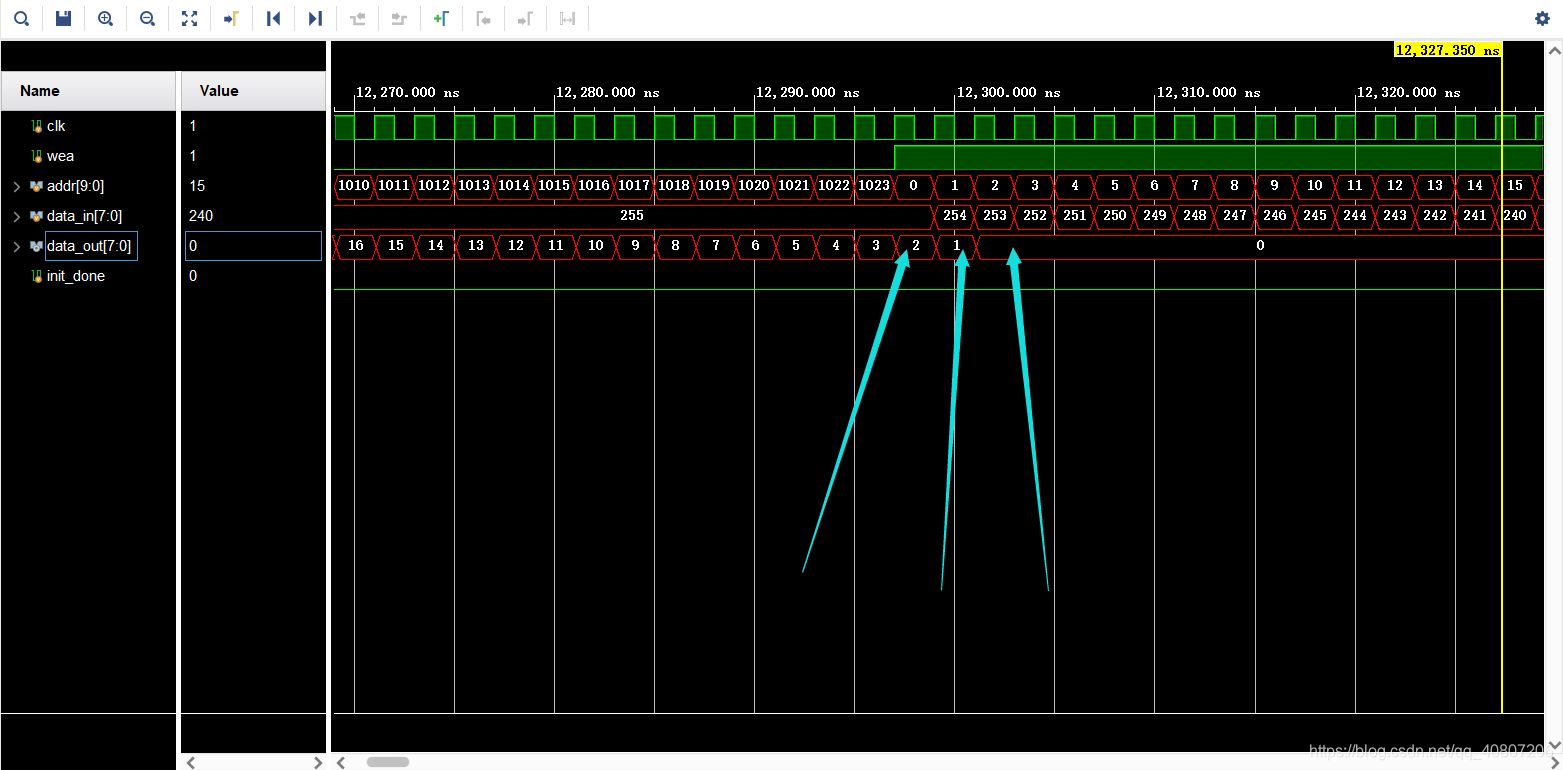The width and height of the screenshot is (1563, 770).
Task: Select the Find tool in the toolbar
Action: [21, 18]
